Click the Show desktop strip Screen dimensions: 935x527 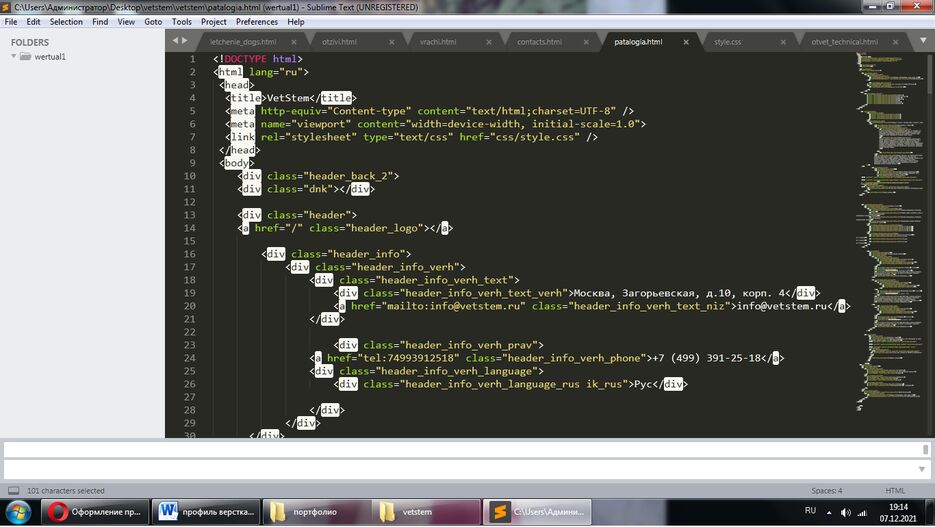(x=930, y=512)
